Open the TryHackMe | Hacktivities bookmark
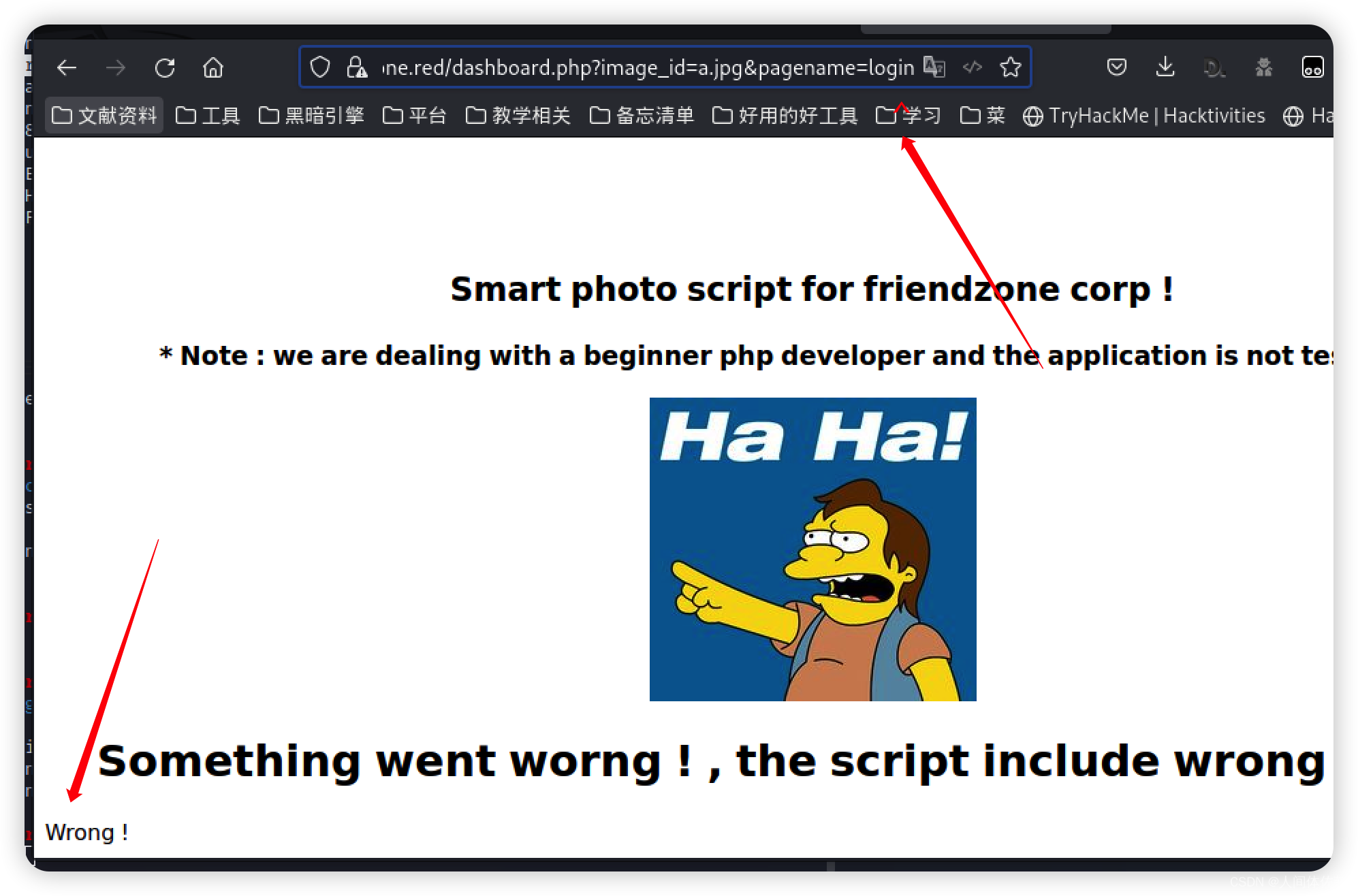Image resolution: width=1358 pixels, height=896 pixels. pos(1144,116)
